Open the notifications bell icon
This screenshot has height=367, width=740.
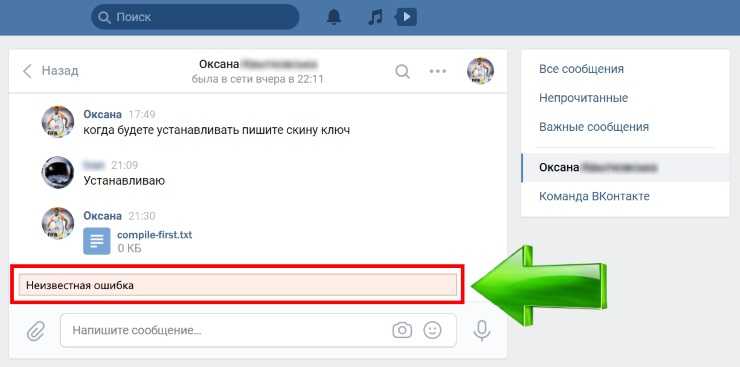[334, 17]
